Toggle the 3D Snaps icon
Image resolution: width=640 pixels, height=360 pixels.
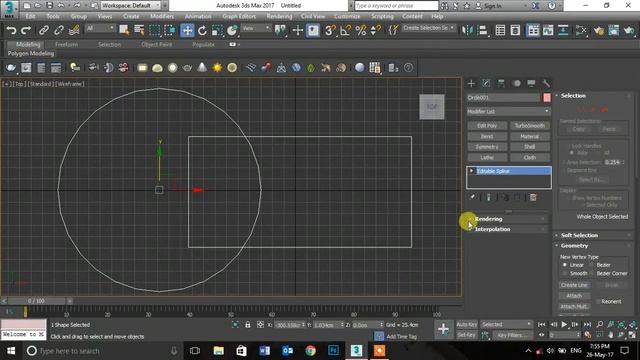coord(330,30)
